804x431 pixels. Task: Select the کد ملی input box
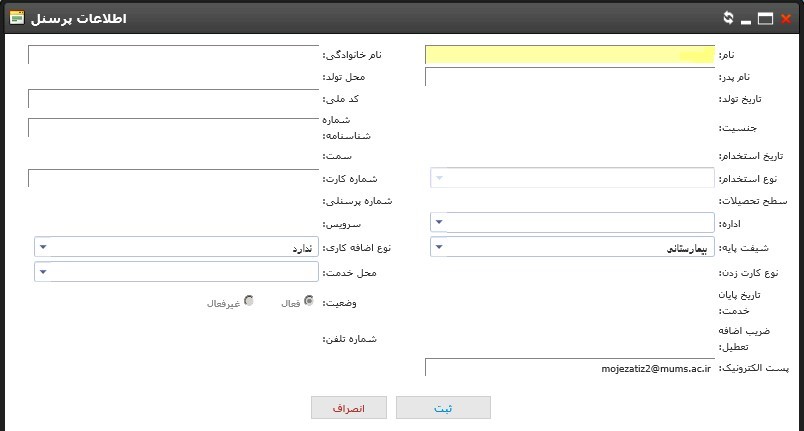click(172, 98)
